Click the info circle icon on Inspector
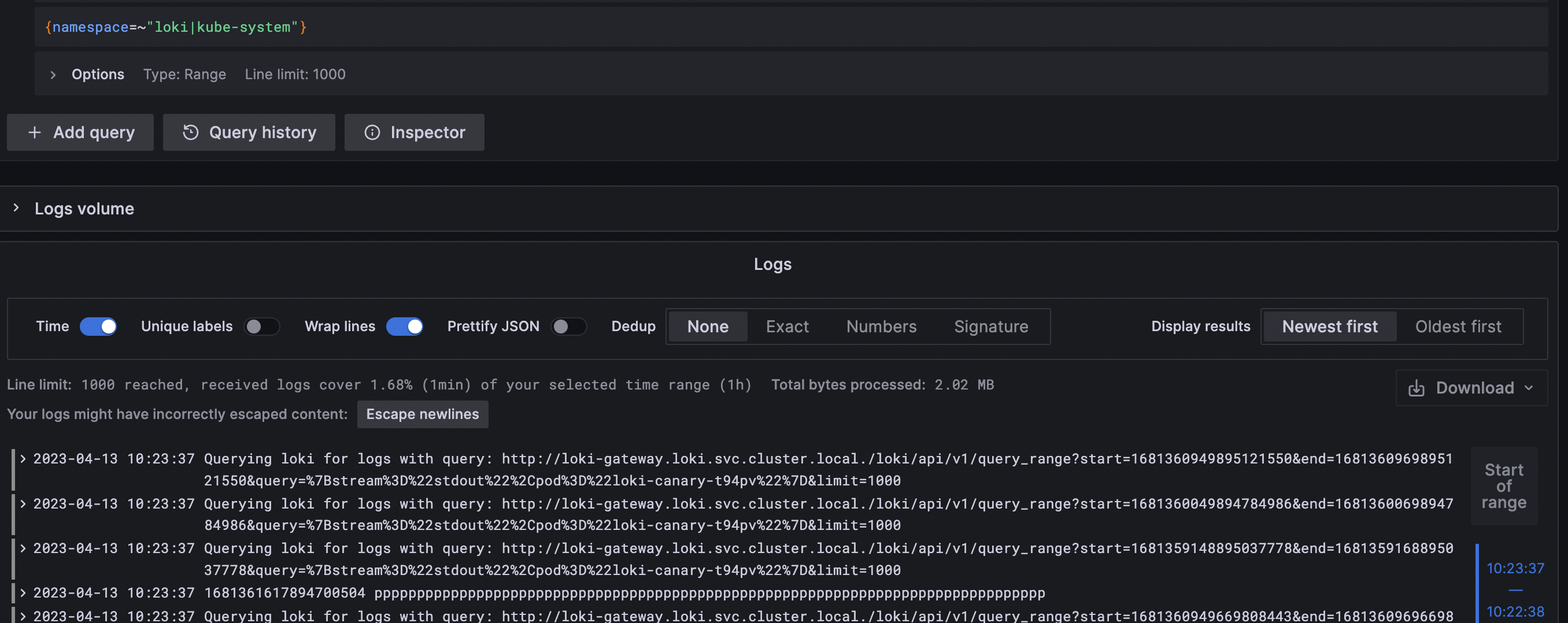This screenshot has height=623, width=1568. 372,132
